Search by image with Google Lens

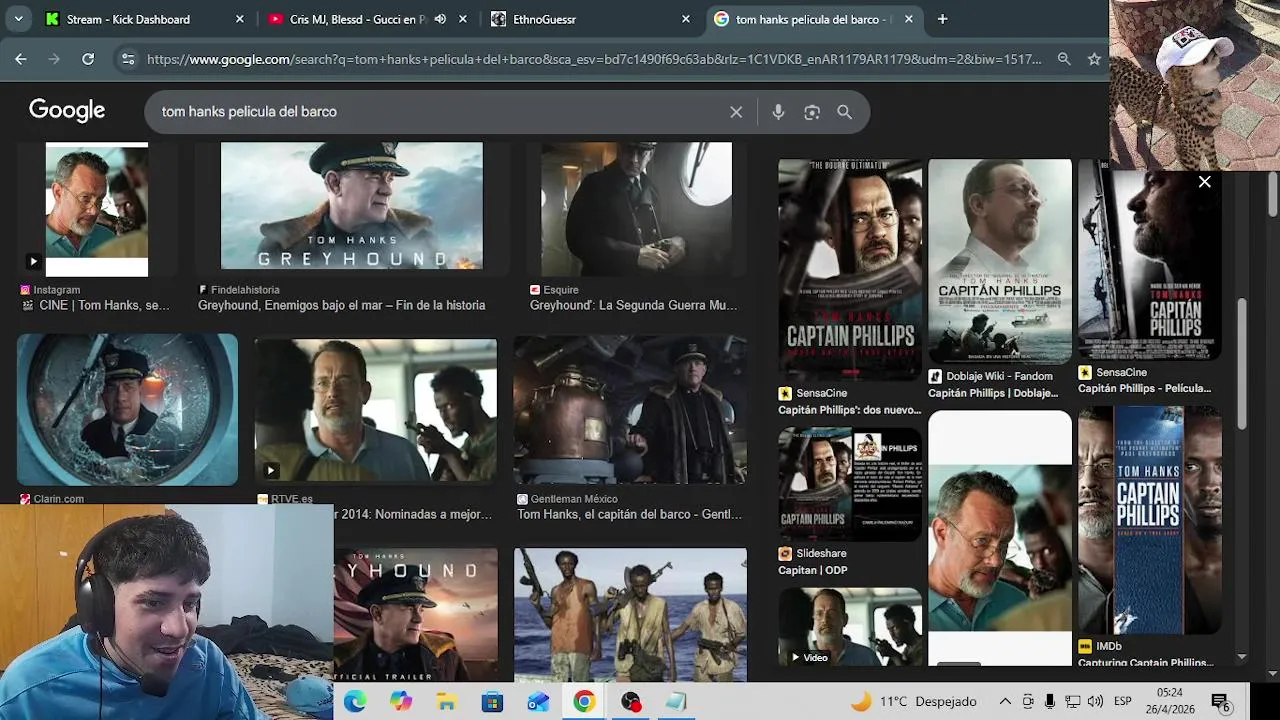812,112
